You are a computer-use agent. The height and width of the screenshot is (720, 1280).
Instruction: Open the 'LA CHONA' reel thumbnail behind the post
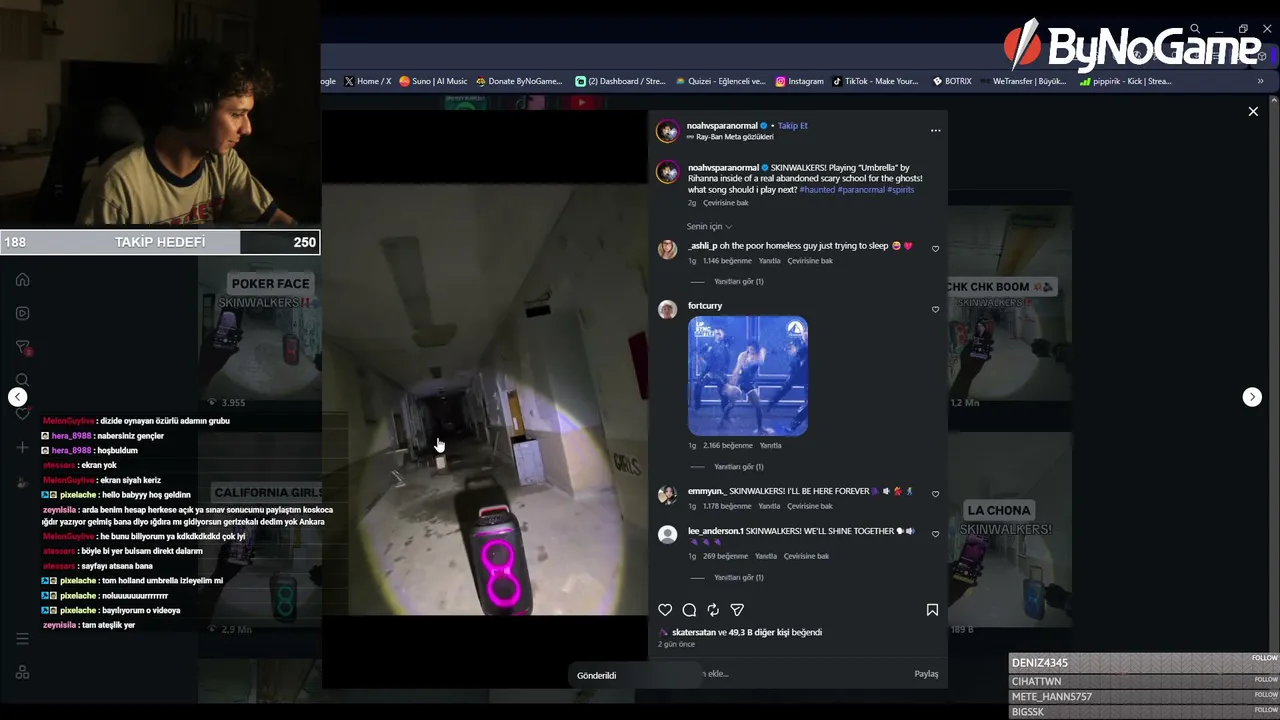coord(1010,530)
